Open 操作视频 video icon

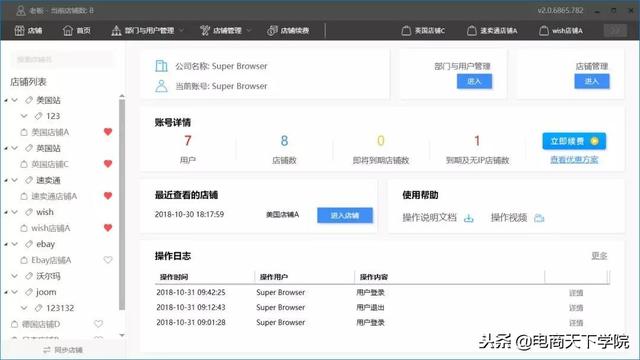[x=539, y=218]
